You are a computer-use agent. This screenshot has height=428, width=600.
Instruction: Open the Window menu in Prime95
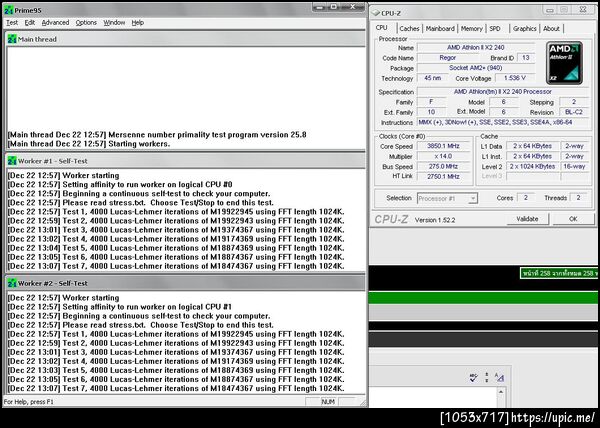[114, 23]
